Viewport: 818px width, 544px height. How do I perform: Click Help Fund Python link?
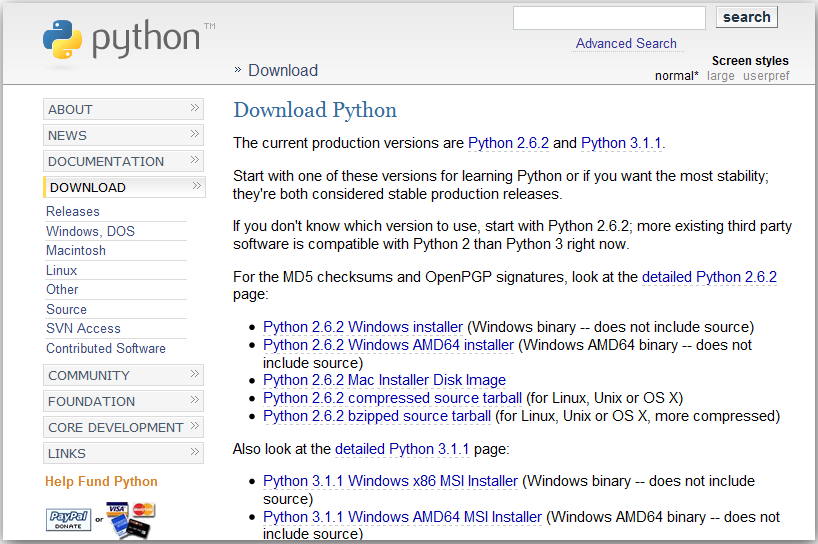point(101,481)
